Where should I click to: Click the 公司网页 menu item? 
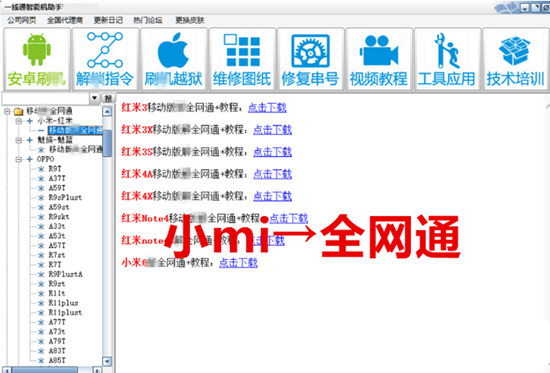tap(22, 20)
